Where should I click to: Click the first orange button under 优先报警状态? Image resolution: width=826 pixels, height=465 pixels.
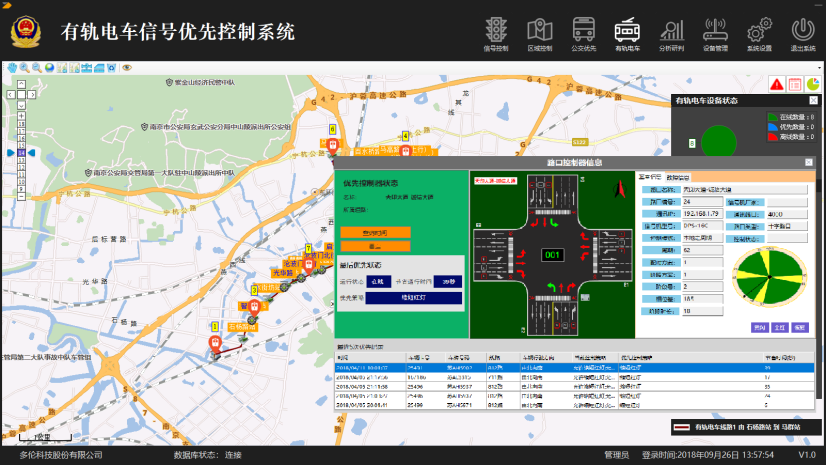tap(372, 232)
